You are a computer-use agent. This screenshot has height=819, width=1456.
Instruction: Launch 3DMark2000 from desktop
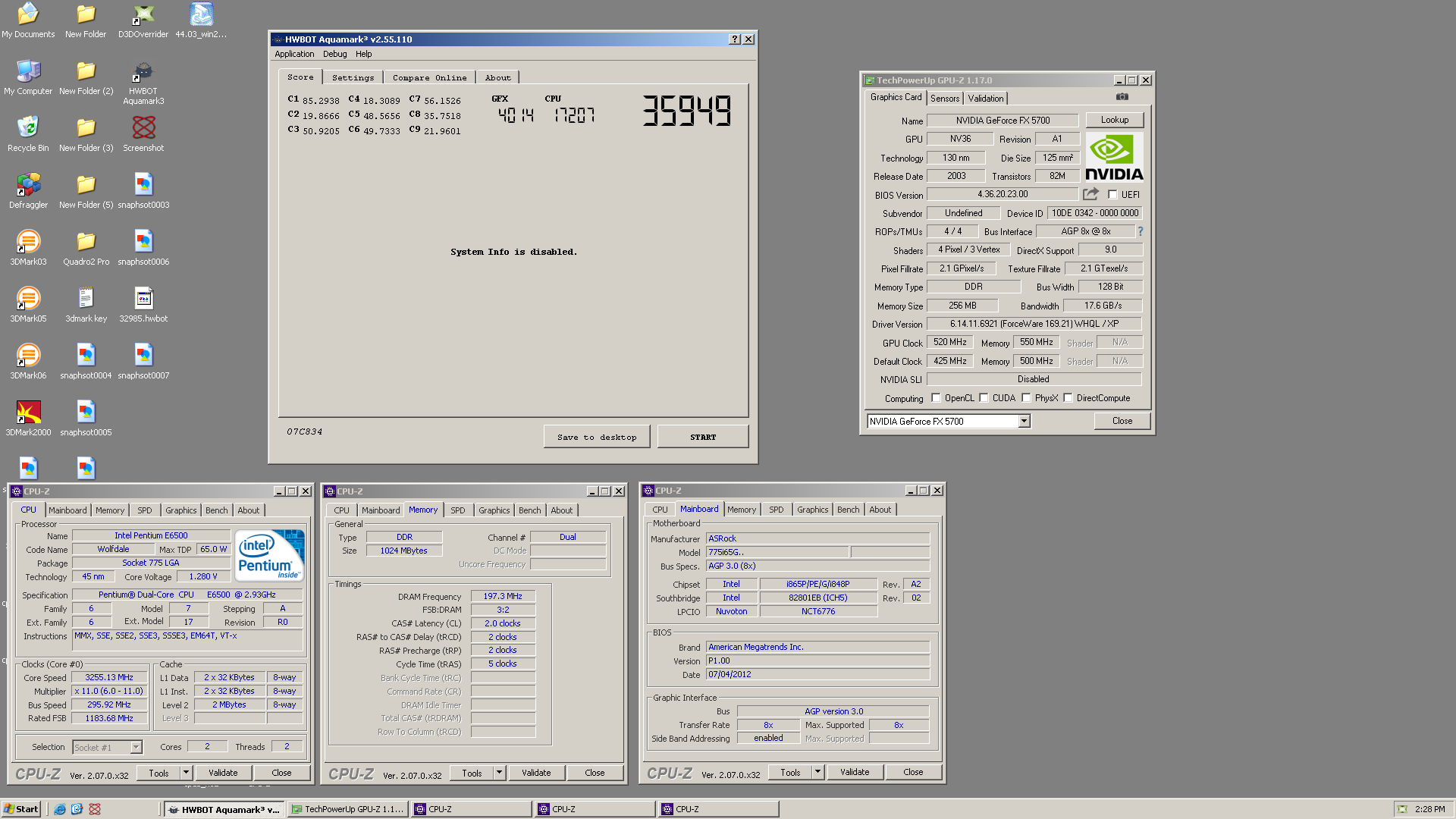coord(28,419)
